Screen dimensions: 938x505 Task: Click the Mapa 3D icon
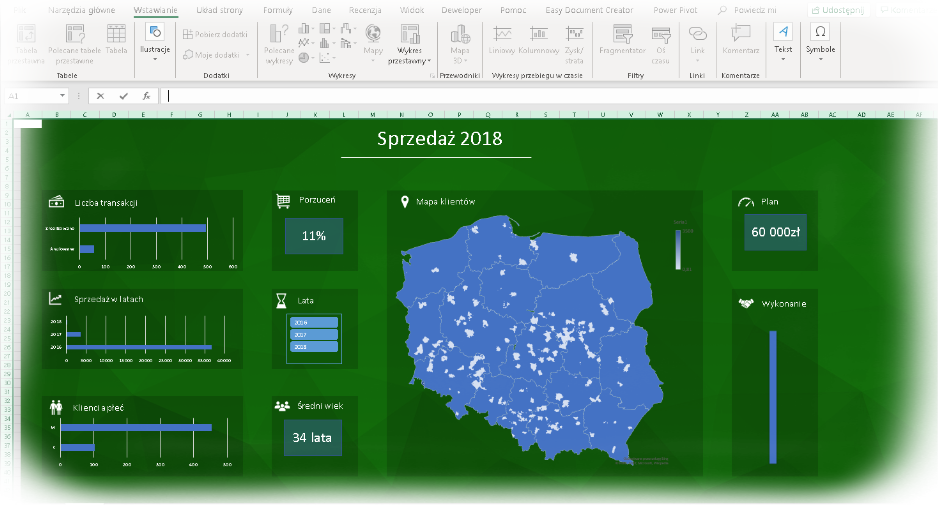point(459,39)
